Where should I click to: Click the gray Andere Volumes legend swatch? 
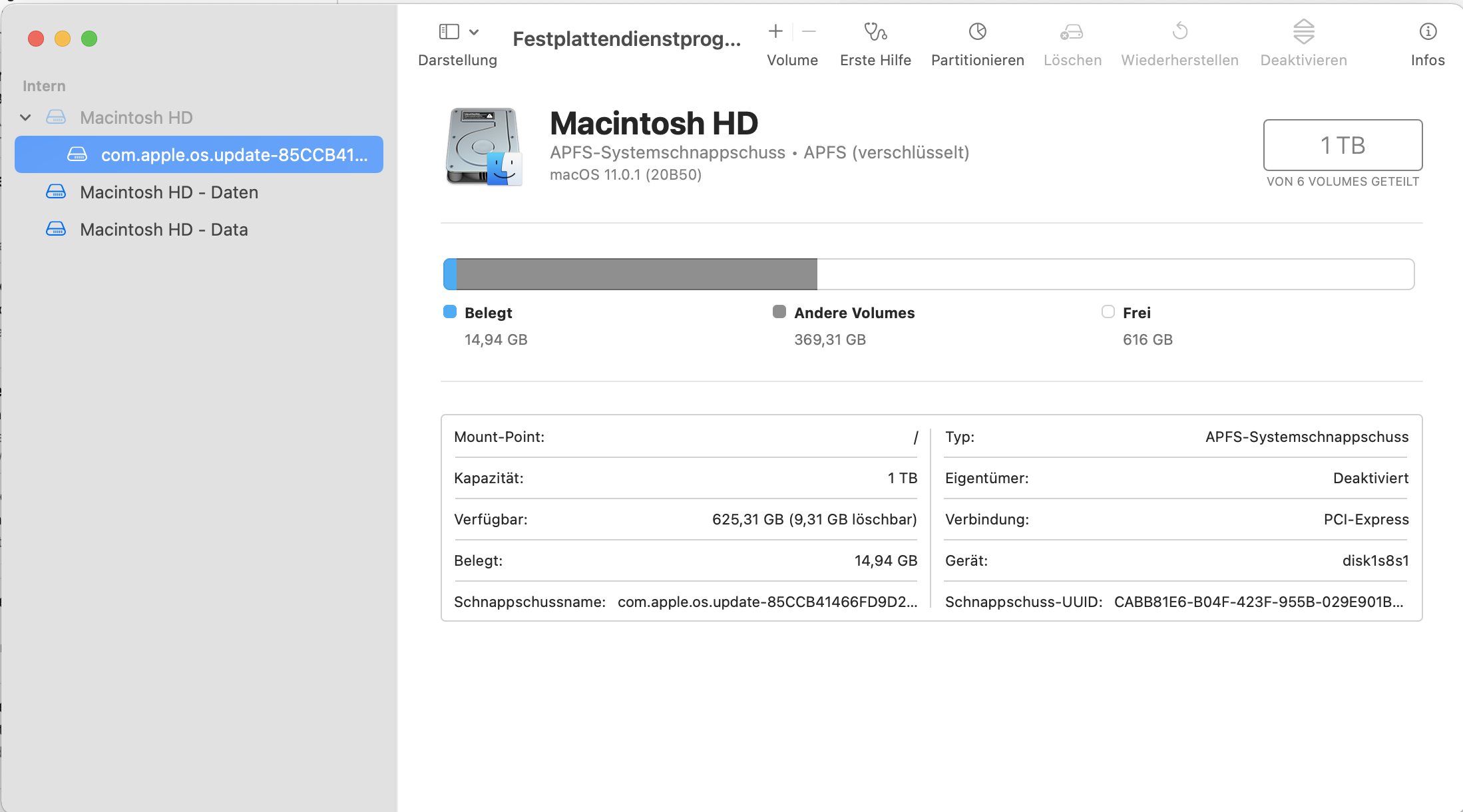click(779, 312)
